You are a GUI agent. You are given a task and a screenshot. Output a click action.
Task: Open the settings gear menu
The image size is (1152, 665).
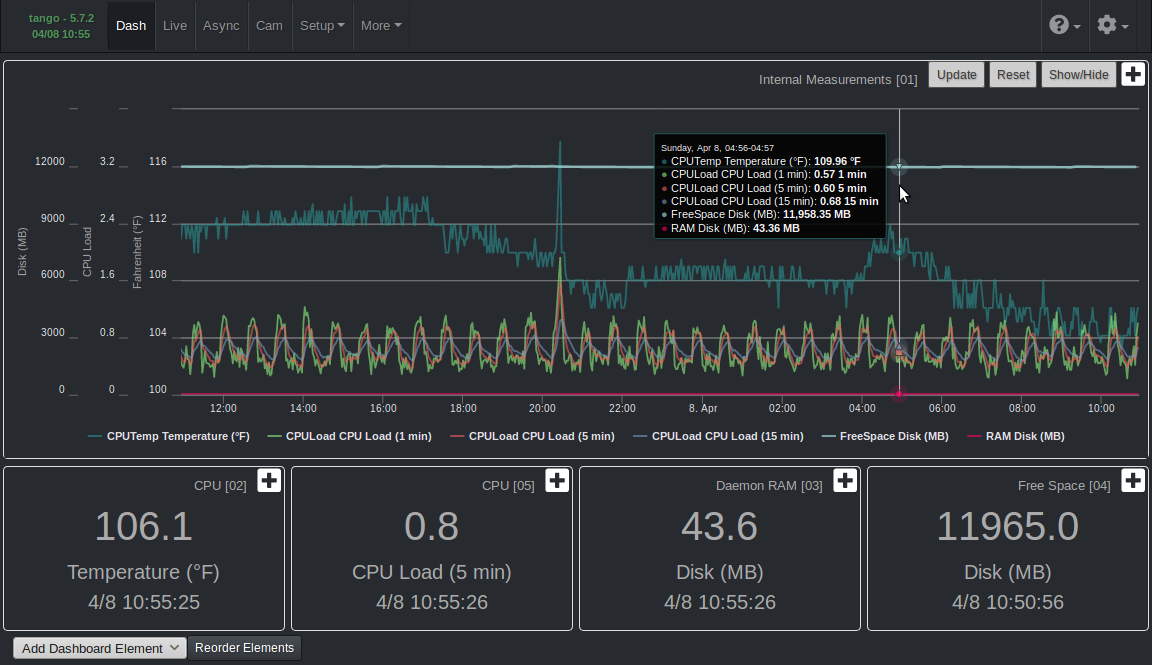point(1108,26)
